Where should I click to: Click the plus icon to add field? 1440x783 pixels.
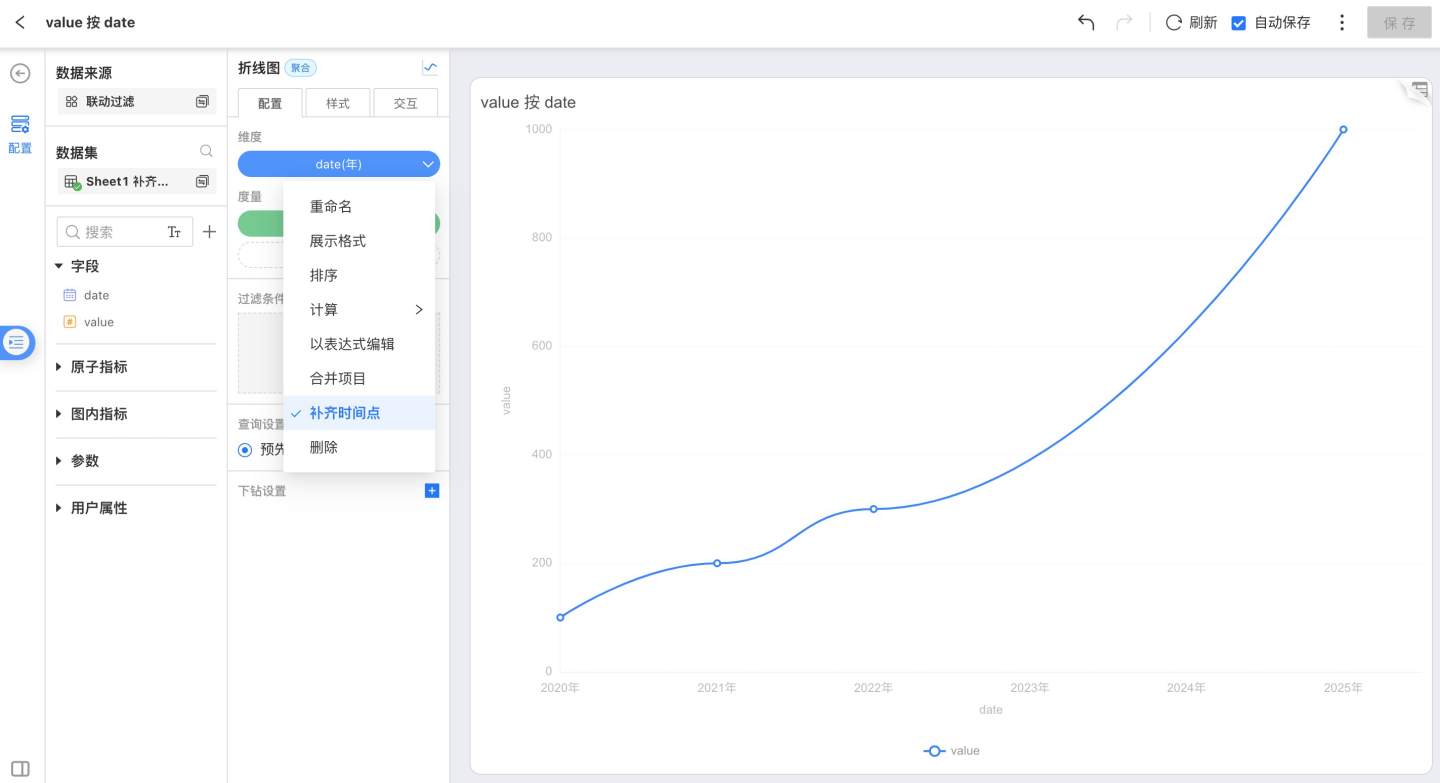209,232
